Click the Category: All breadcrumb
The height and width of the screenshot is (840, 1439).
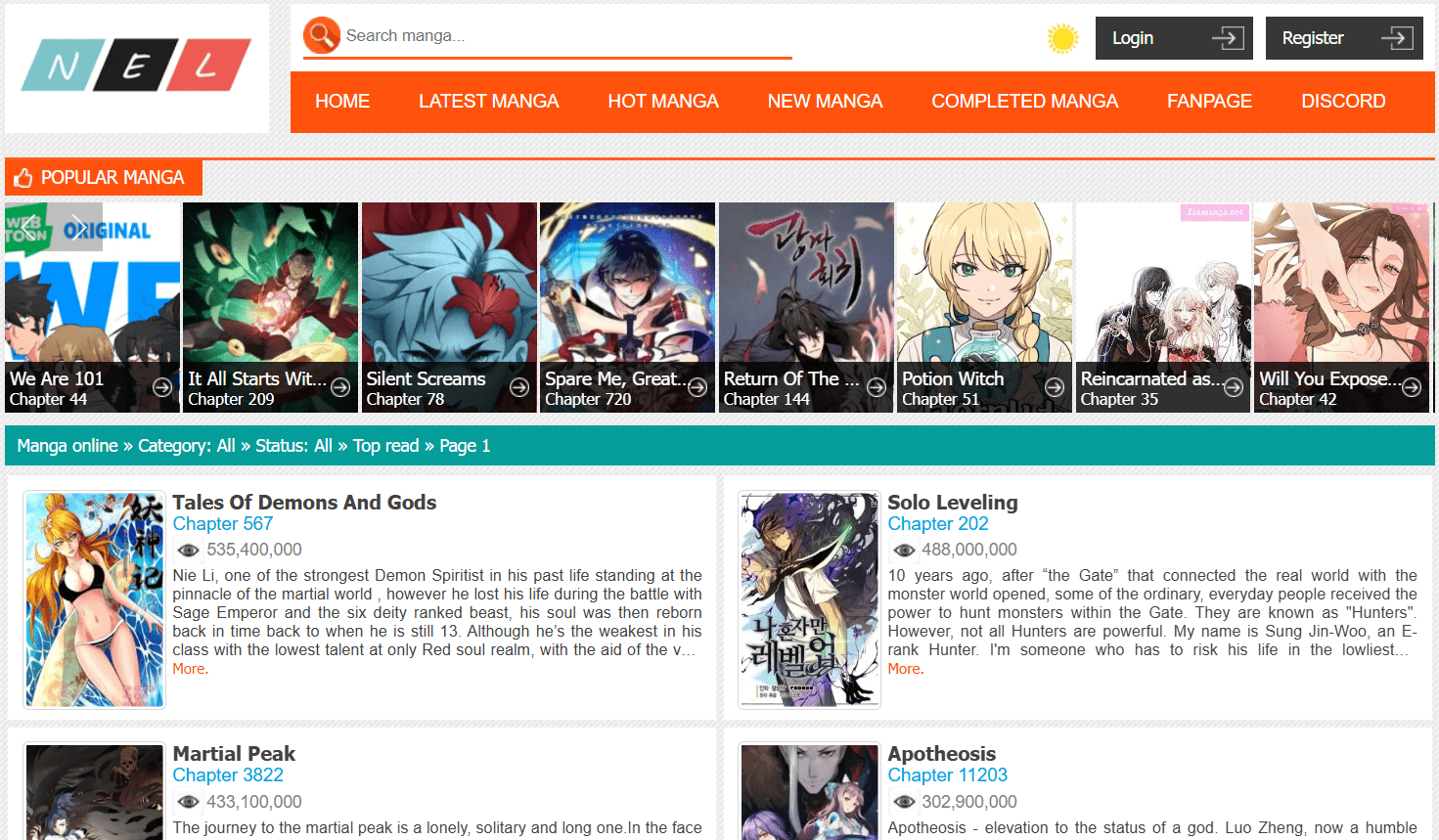click(x=187, y=446)
